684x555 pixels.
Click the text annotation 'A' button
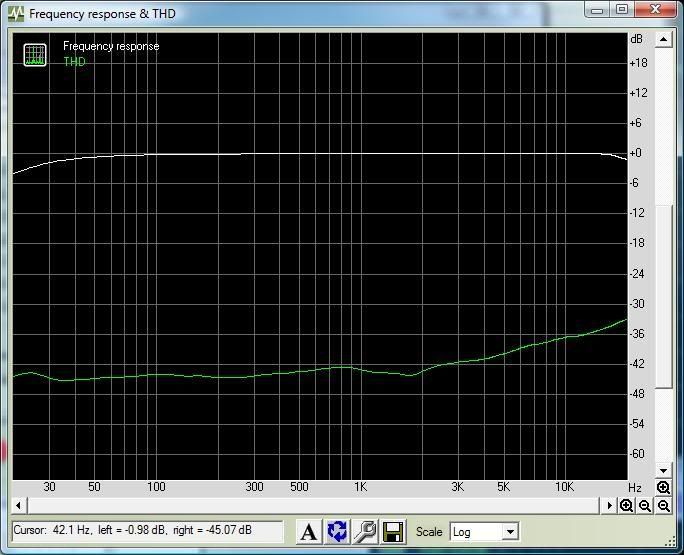[309, 532]
